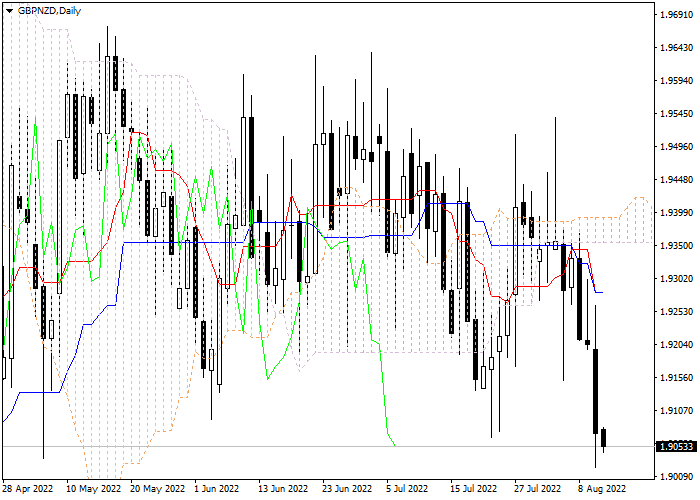This screenshot has width=700, height=500.
Task: Click the 5 Jul 2022 date label
Action: pyautogui.click(x=407, y=489)
